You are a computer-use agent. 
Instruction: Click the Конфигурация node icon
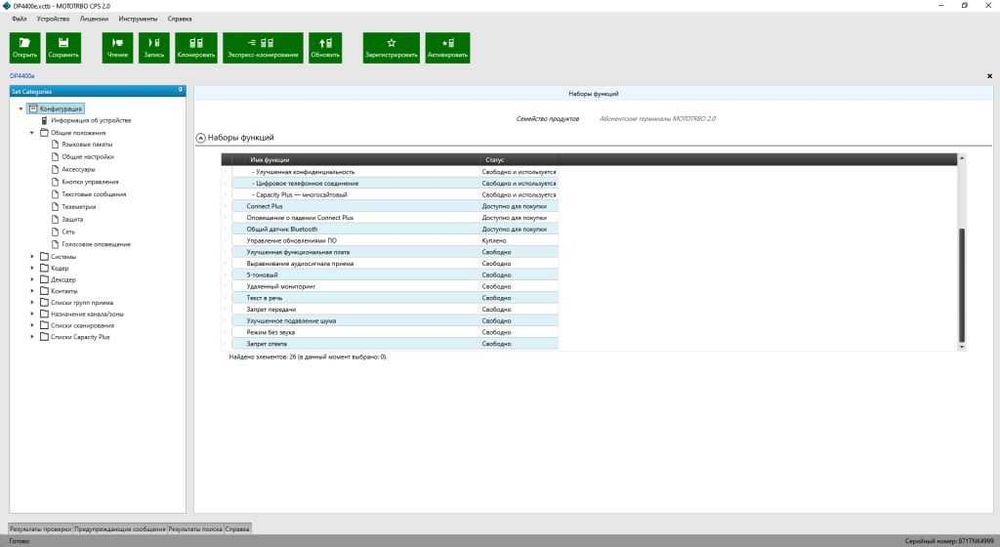33,109
